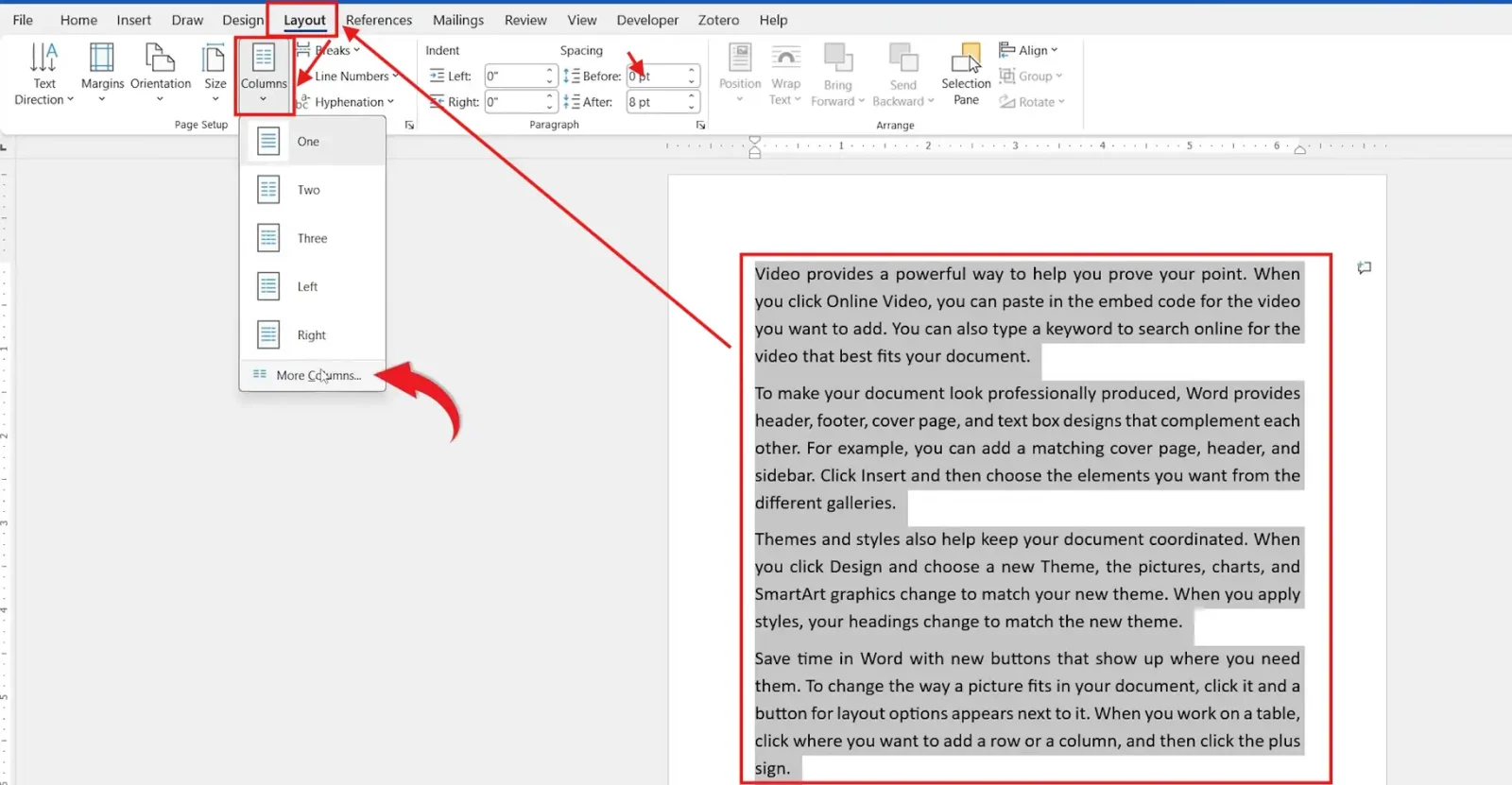Choose More Columns from the menu
Viewport: 1512px width, 785px height.
(x=313, y=375)
